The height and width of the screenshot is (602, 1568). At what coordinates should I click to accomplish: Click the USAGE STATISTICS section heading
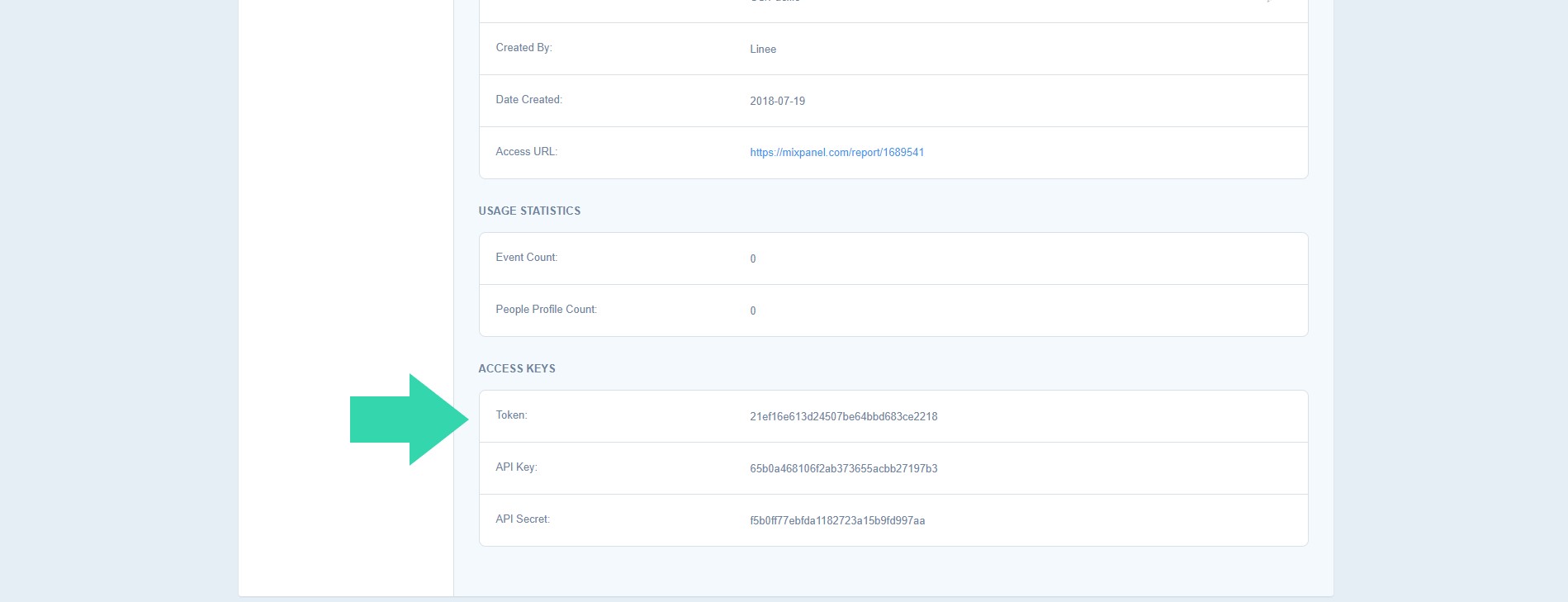[x=529, y=211]
